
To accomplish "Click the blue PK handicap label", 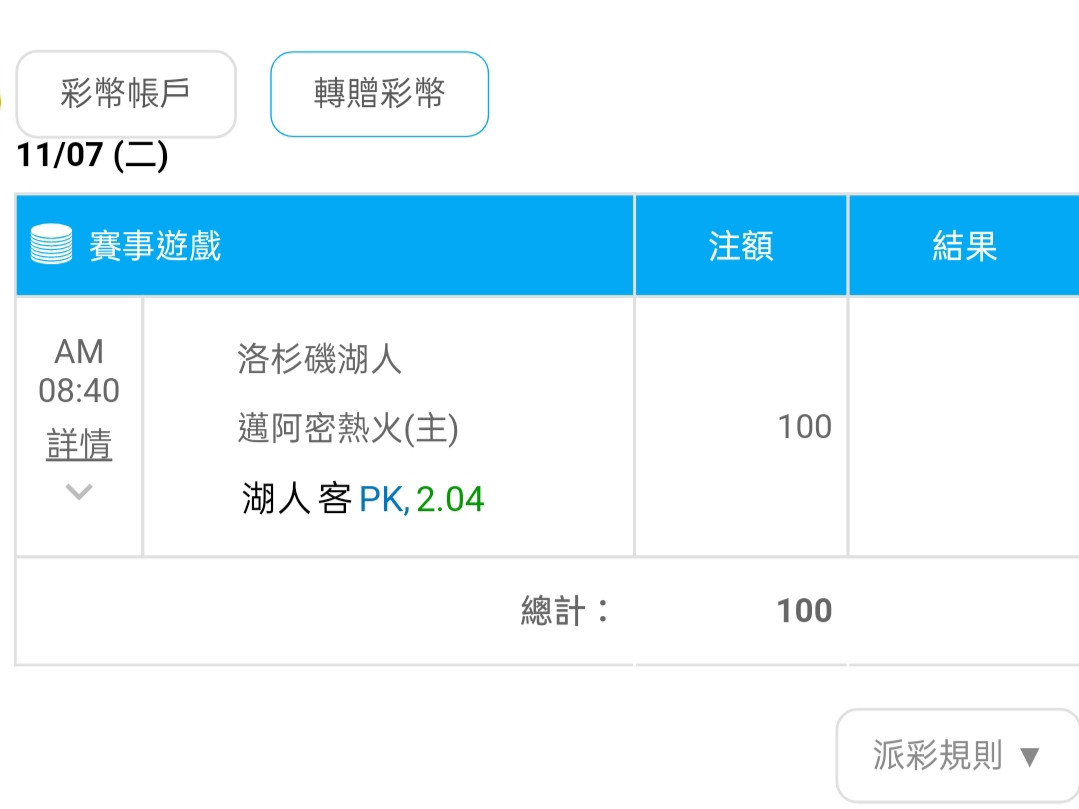I will 384,499.
